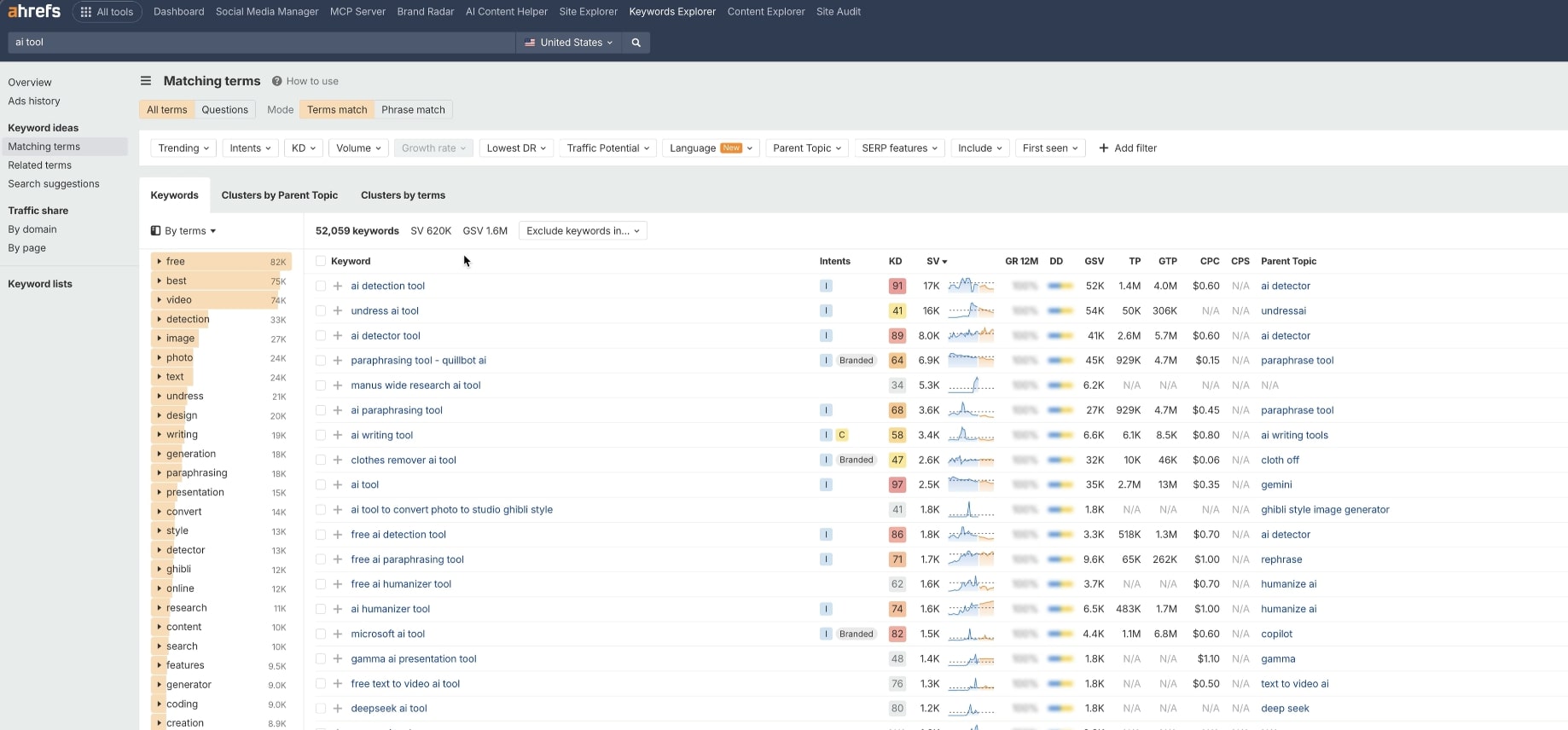Switch to Clusters by terms tab
Image resolution: width=1568 pixels, height=730 pixels.
point(403,195)
